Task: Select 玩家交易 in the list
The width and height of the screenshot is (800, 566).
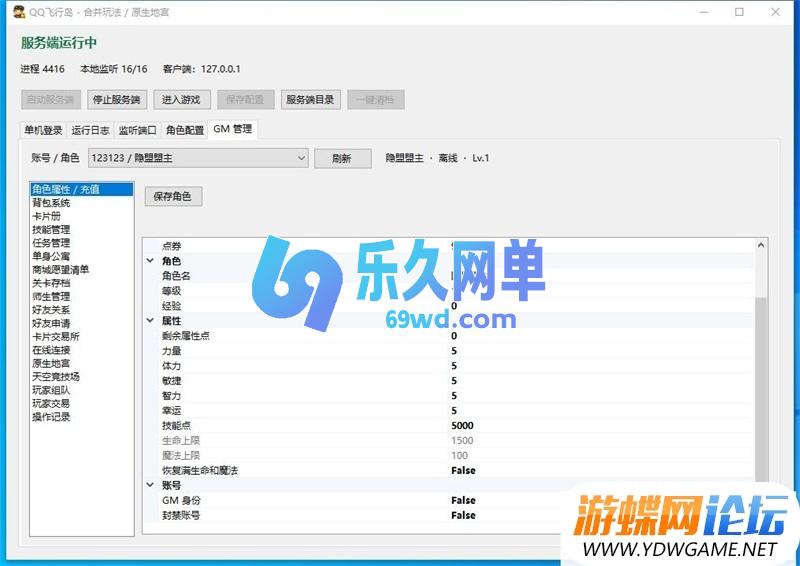Action: coord(82,404)
